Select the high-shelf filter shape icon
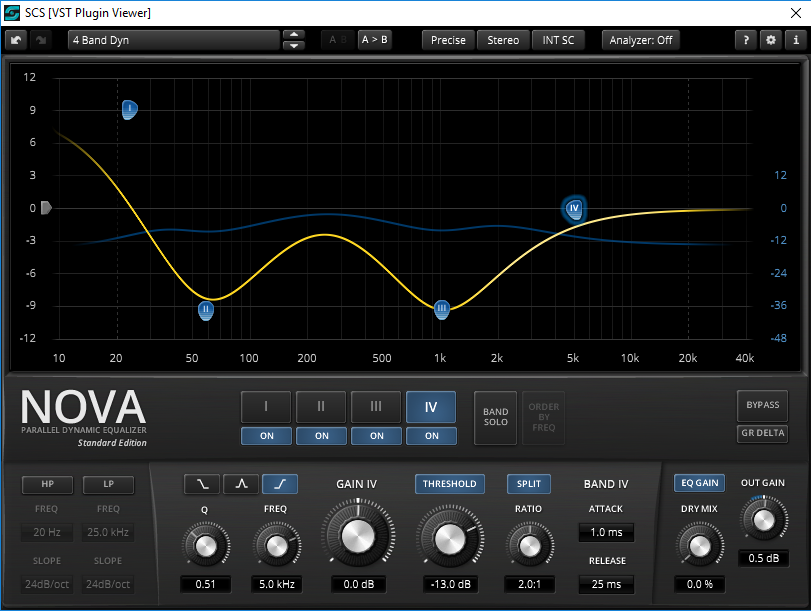This screenshot has width=811, height=611. coord(280,484)
